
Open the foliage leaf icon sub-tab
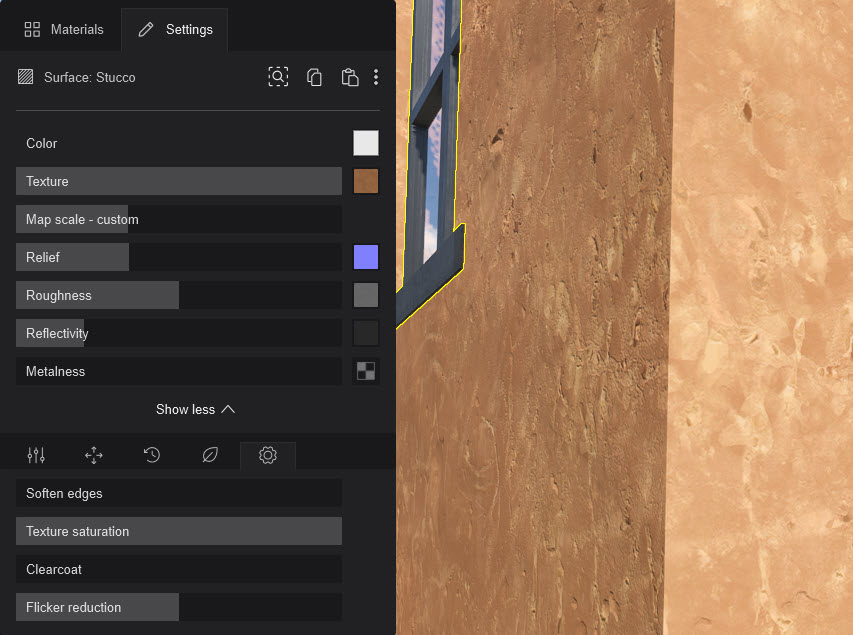[210, 455]
